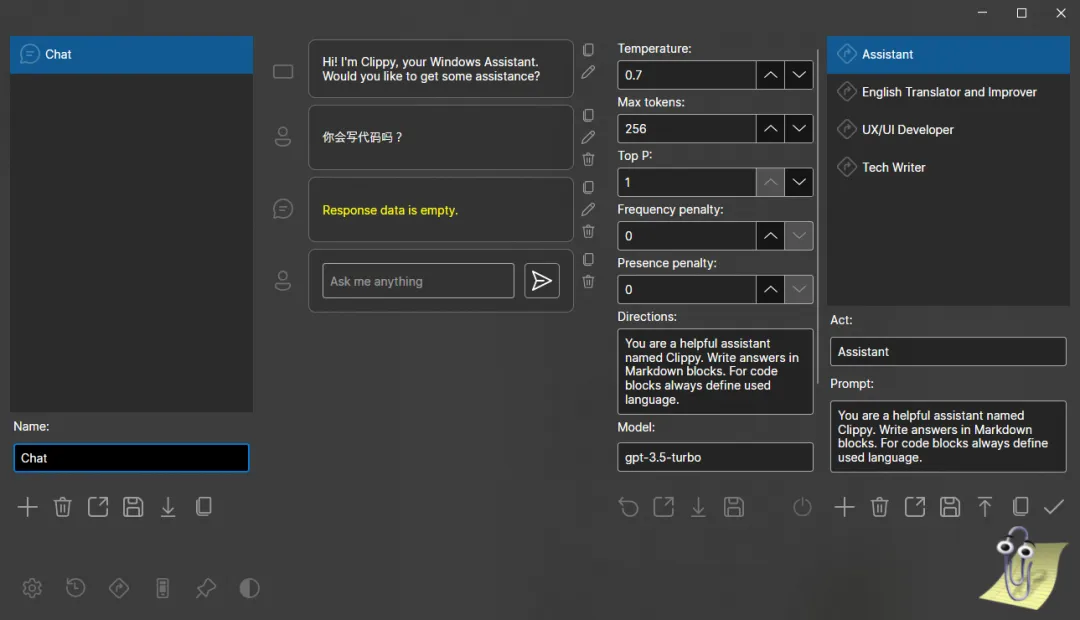Screen dimensions: 1080x620
Task: Add a new act with the plus icon under Prompt
Action: point(844,508)
